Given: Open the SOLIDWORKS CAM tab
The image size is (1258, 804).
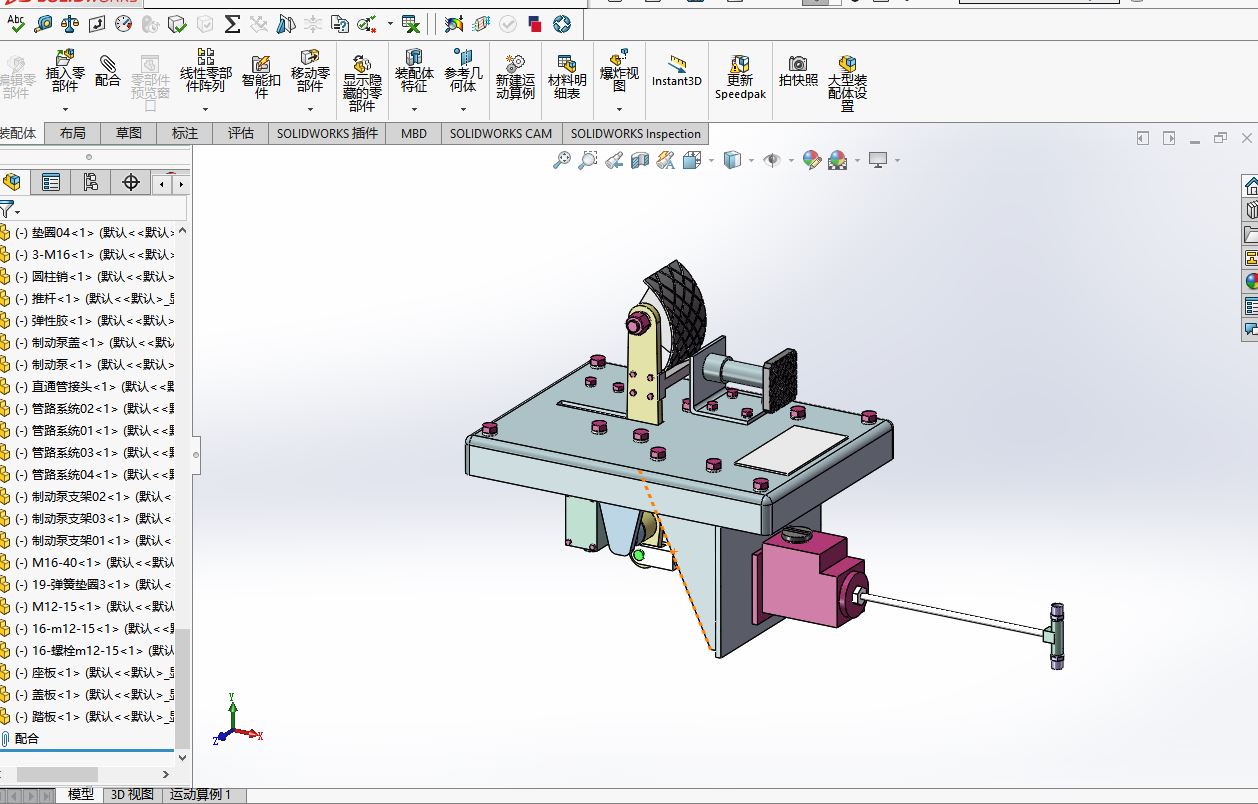Looking at the screenshot, I should [501, 133].
